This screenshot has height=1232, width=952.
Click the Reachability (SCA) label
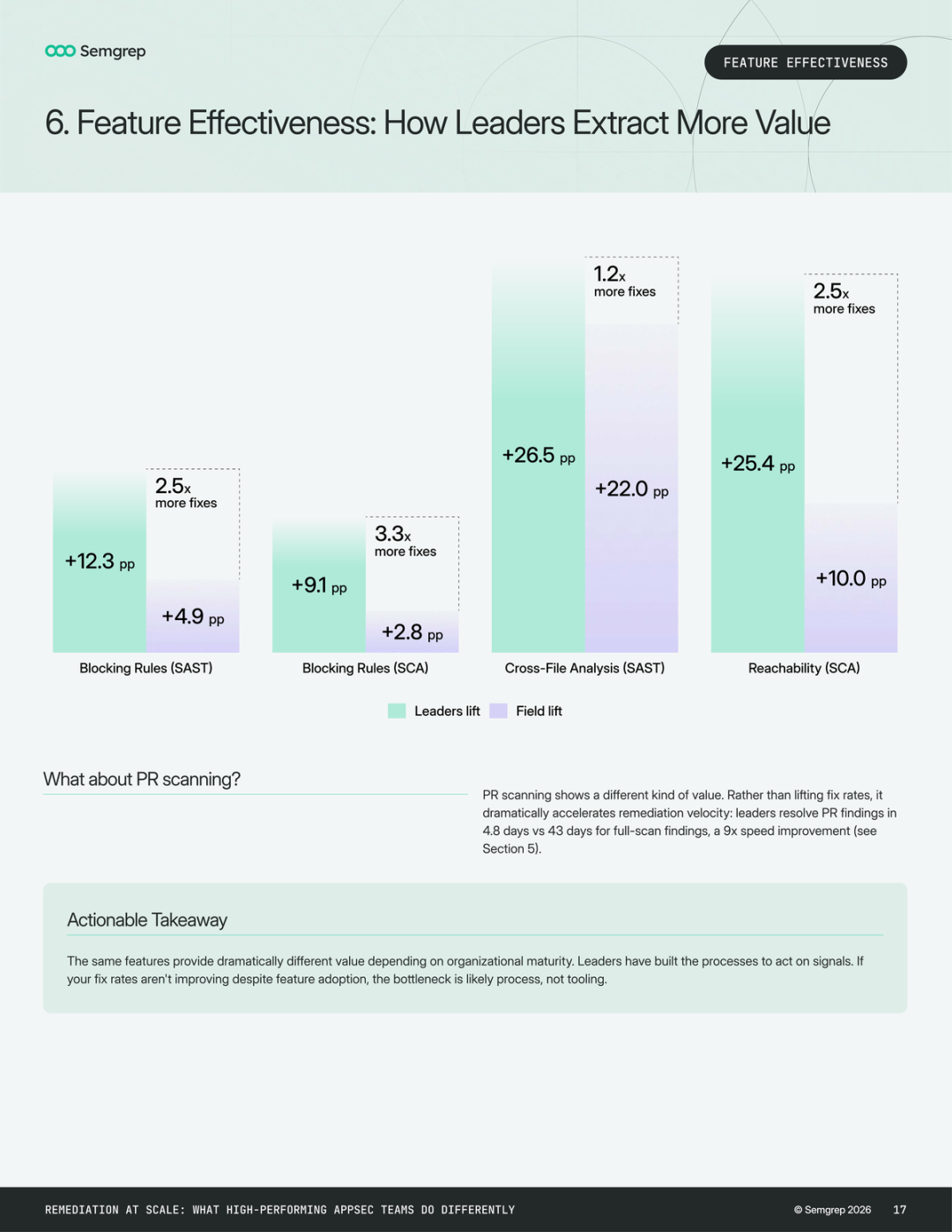click(x=804, y=668)
